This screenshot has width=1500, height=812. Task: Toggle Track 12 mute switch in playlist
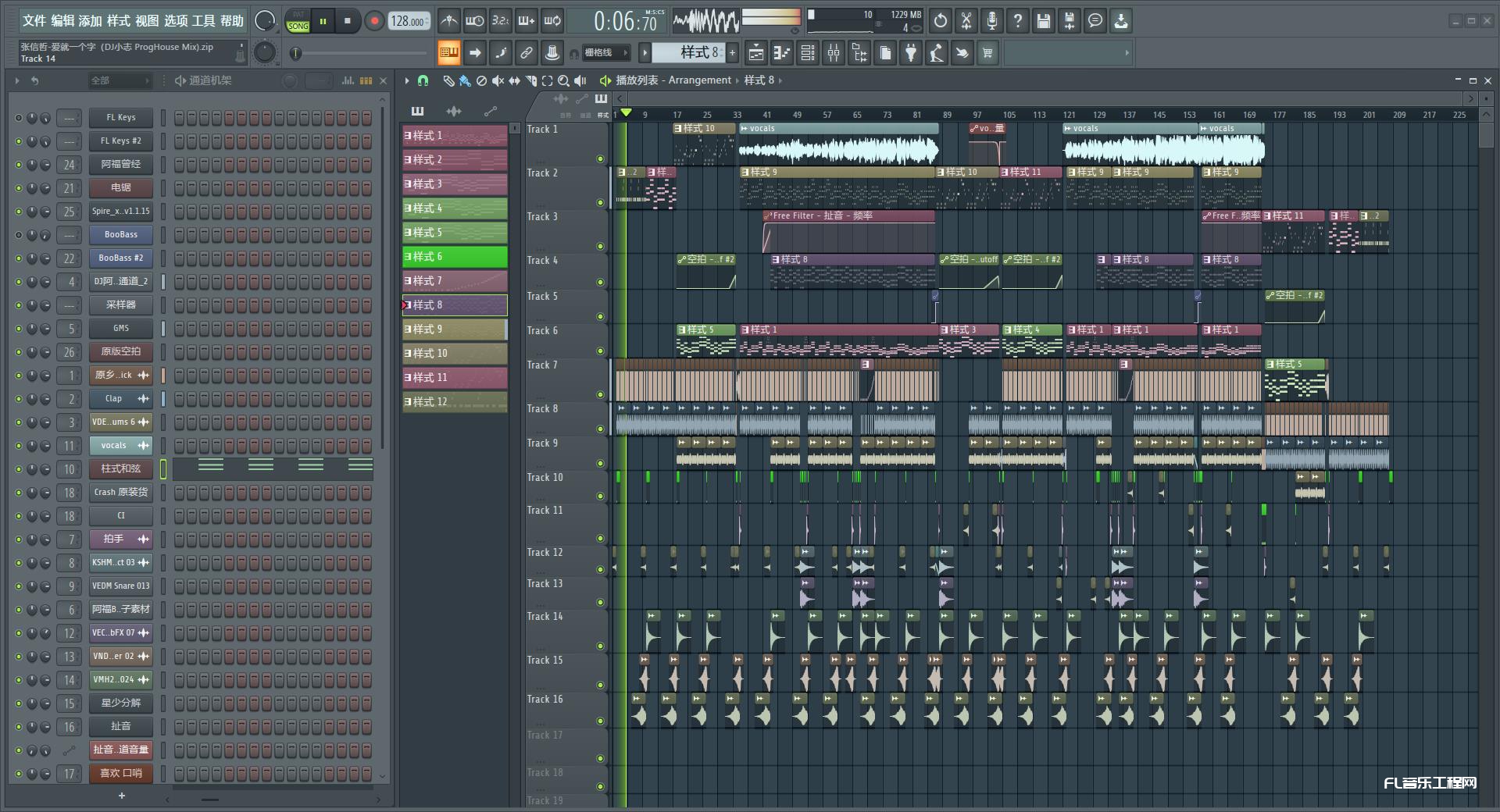pyautogui.click(x=600, y=570)
